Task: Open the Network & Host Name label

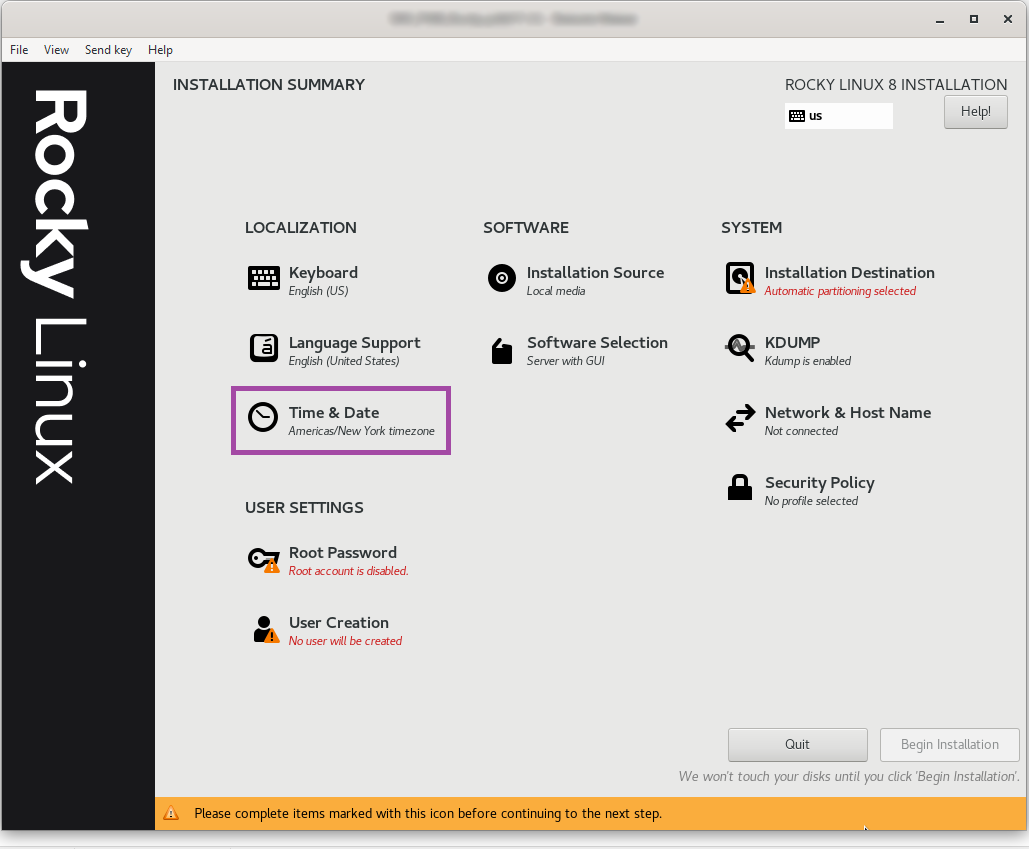Action: point(848,413)
